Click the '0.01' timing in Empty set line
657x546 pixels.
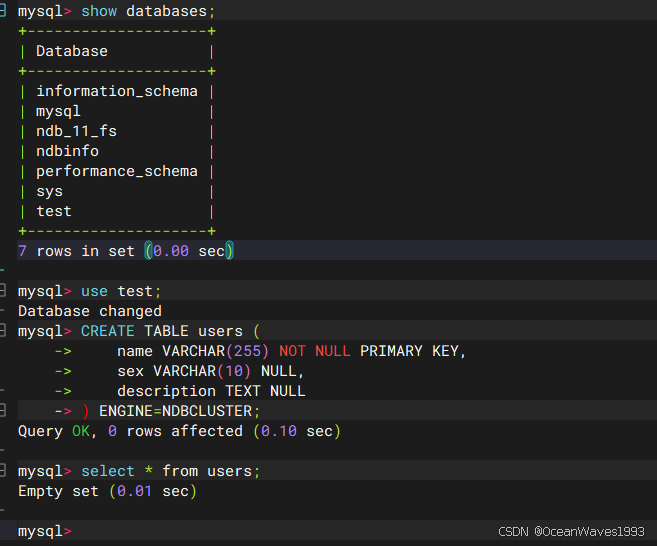135,491
